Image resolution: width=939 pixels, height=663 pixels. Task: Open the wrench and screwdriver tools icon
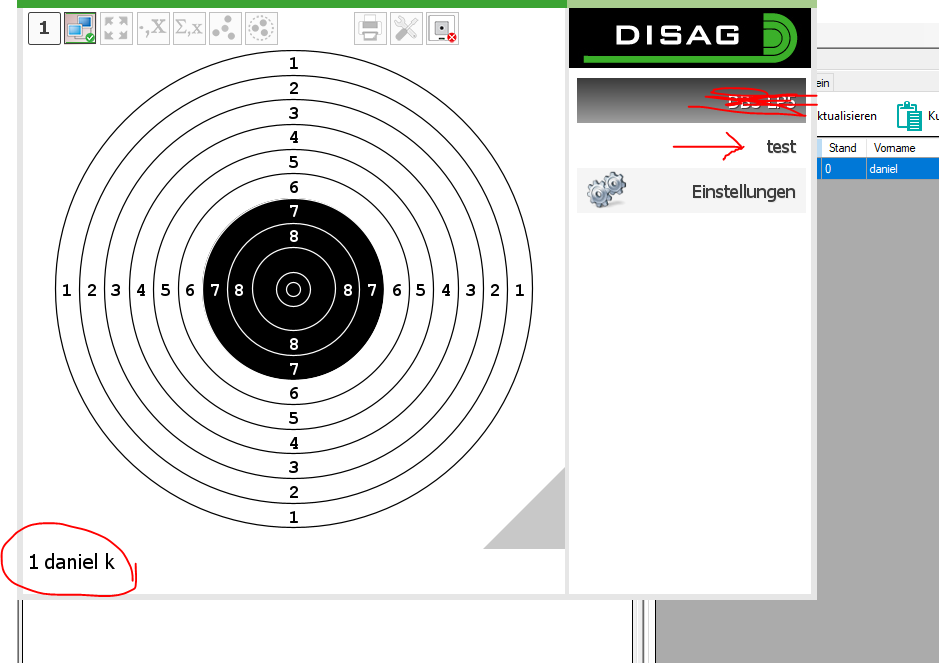click(406, 29)
